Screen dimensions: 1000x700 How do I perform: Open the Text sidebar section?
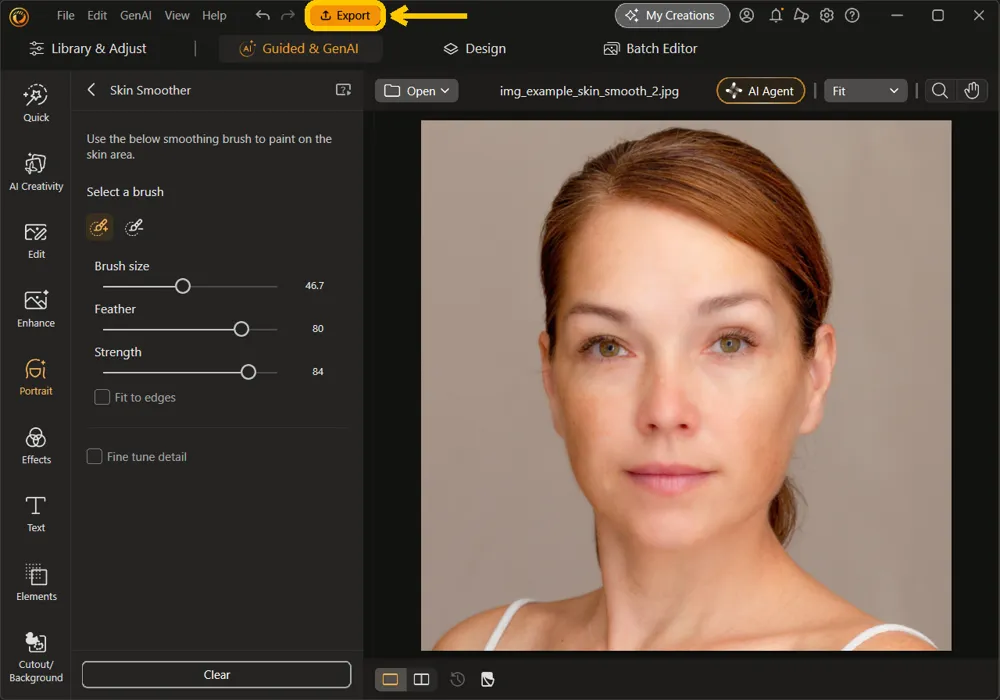coord(36,514)
